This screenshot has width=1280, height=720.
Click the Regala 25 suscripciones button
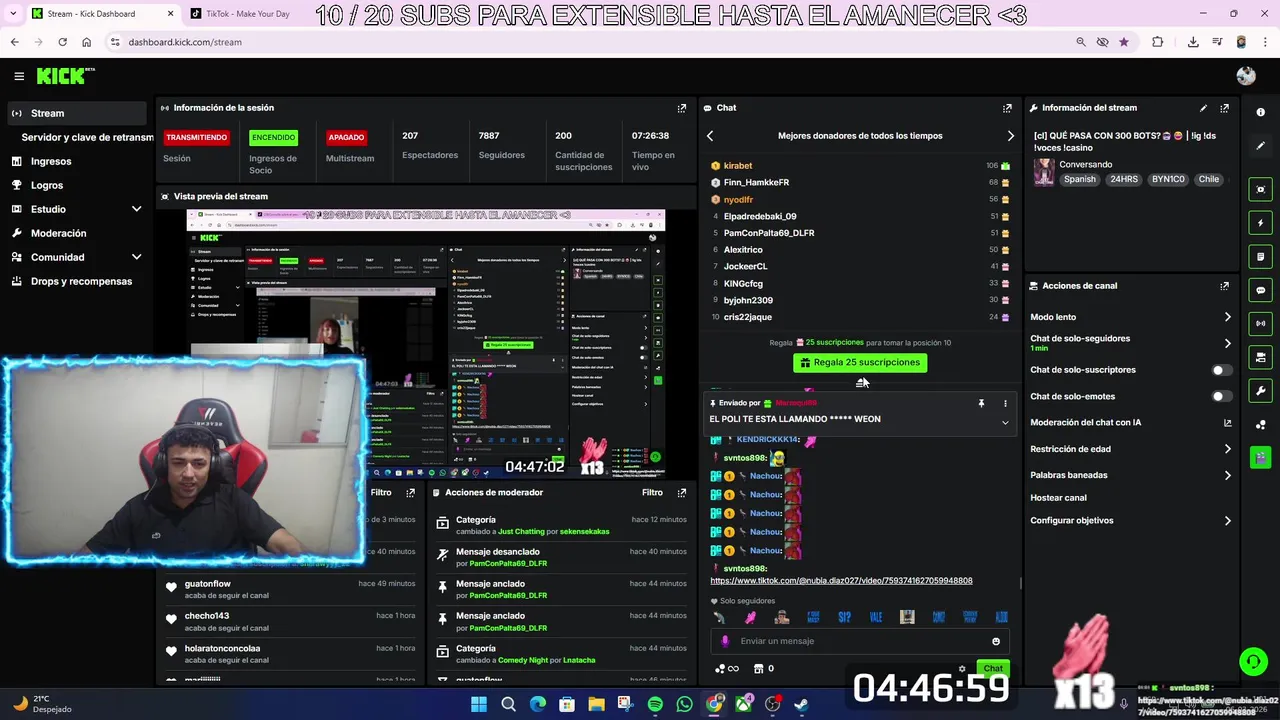pyautogui.click(x=860, y=363)
